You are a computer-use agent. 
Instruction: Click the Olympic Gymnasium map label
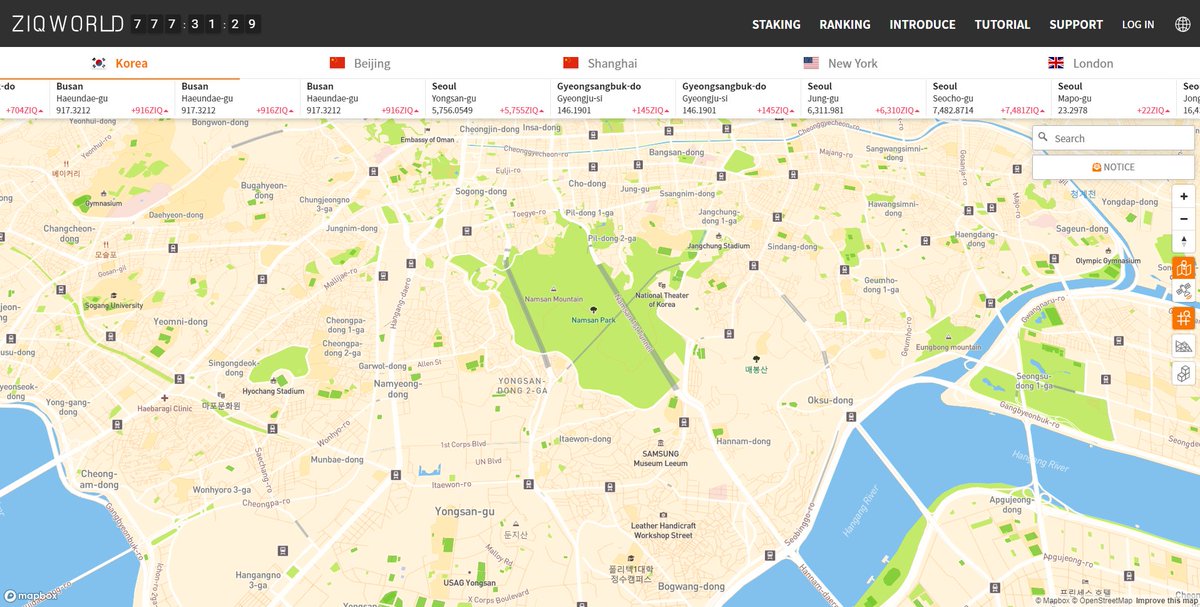coord(1107,261)
